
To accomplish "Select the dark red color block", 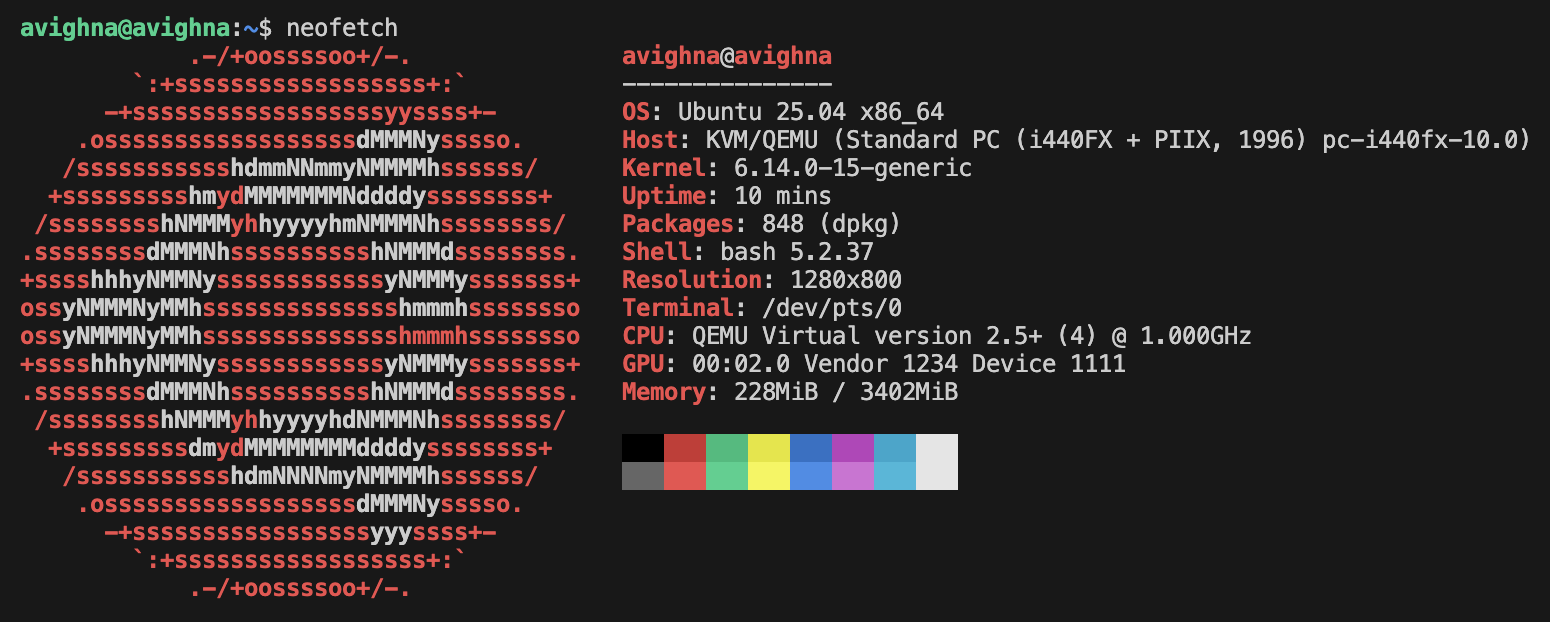I will [684, 447].
